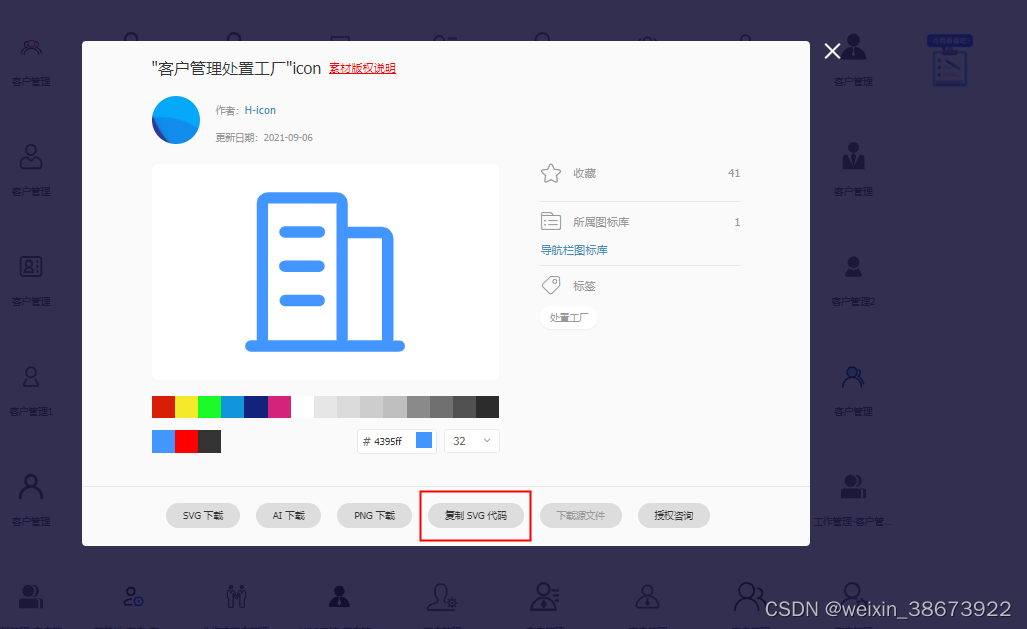
Task: Pick the white palette swatch
Action: pos(303,407)
